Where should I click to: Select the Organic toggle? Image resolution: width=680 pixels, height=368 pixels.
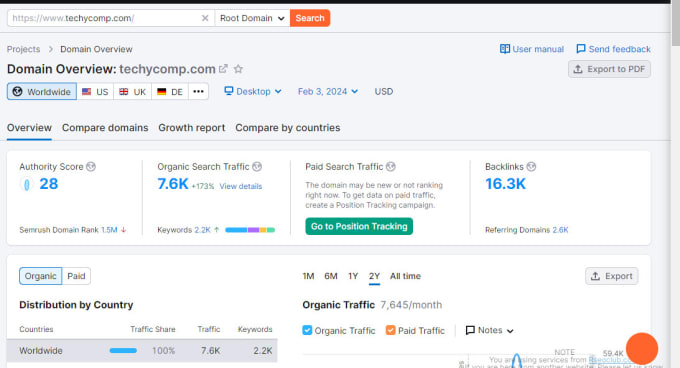pyautogui.click(x=40, y=276)
